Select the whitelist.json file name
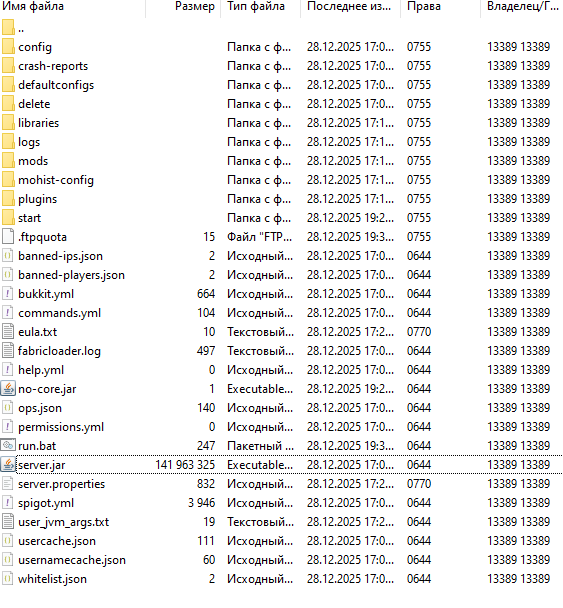The height and width of the screenshot is (608, 563). [x=52, y=579]
